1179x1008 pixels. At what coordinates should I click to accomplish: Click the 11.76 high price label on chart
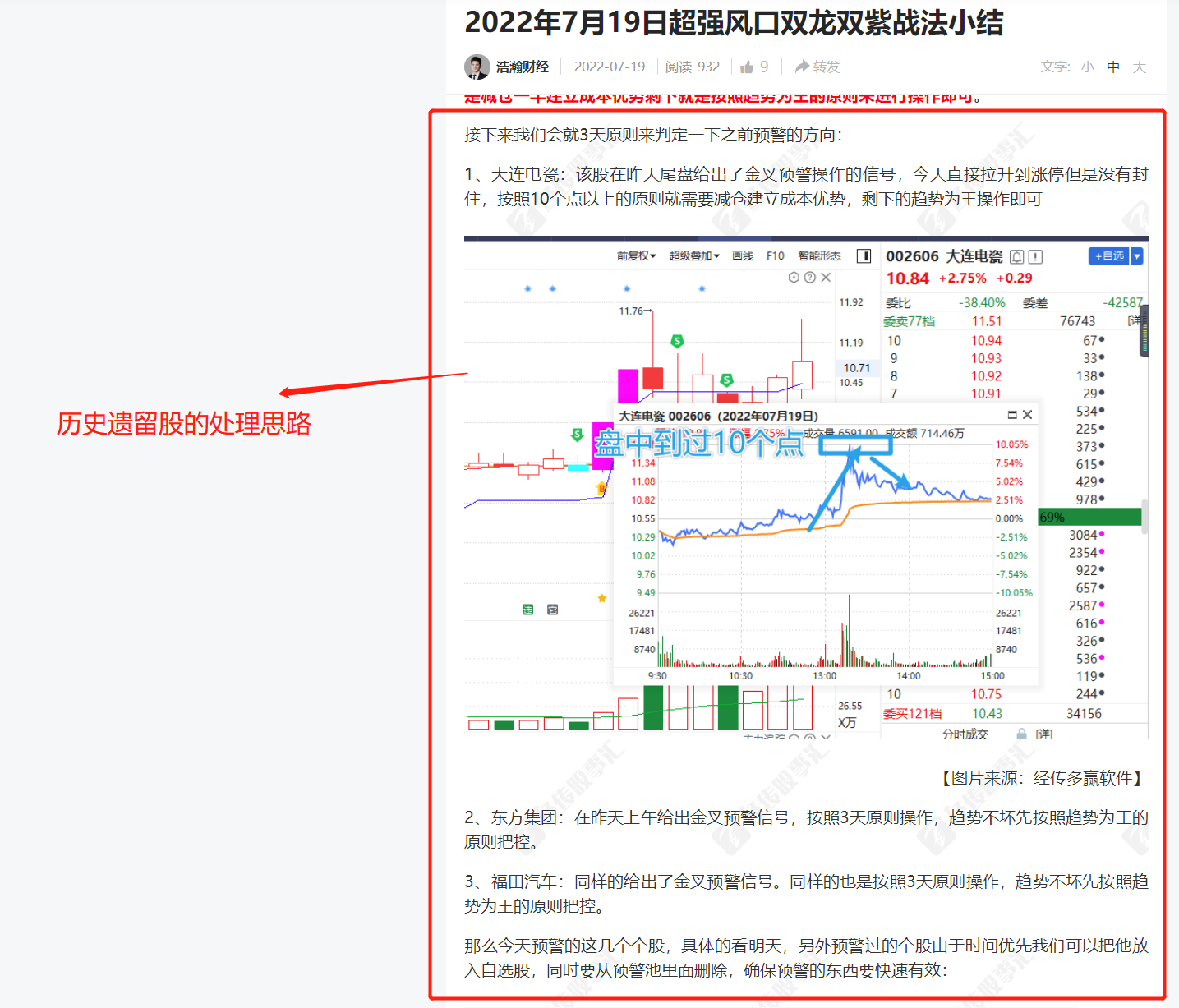tap(631, 311)
